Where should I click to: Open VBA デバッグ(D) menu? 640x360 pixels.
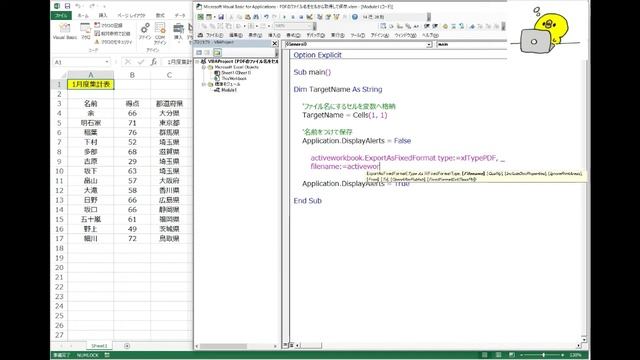pyautogui.click(x=315, y=36)
